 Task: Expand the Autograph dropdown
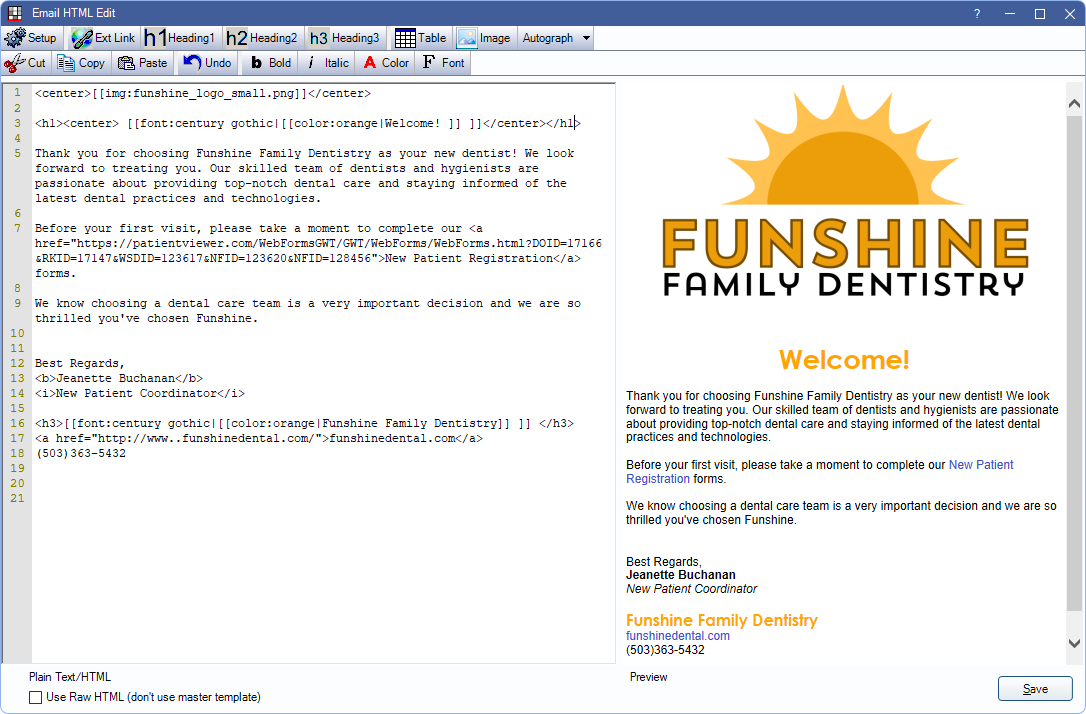click(x=586, y=38)
